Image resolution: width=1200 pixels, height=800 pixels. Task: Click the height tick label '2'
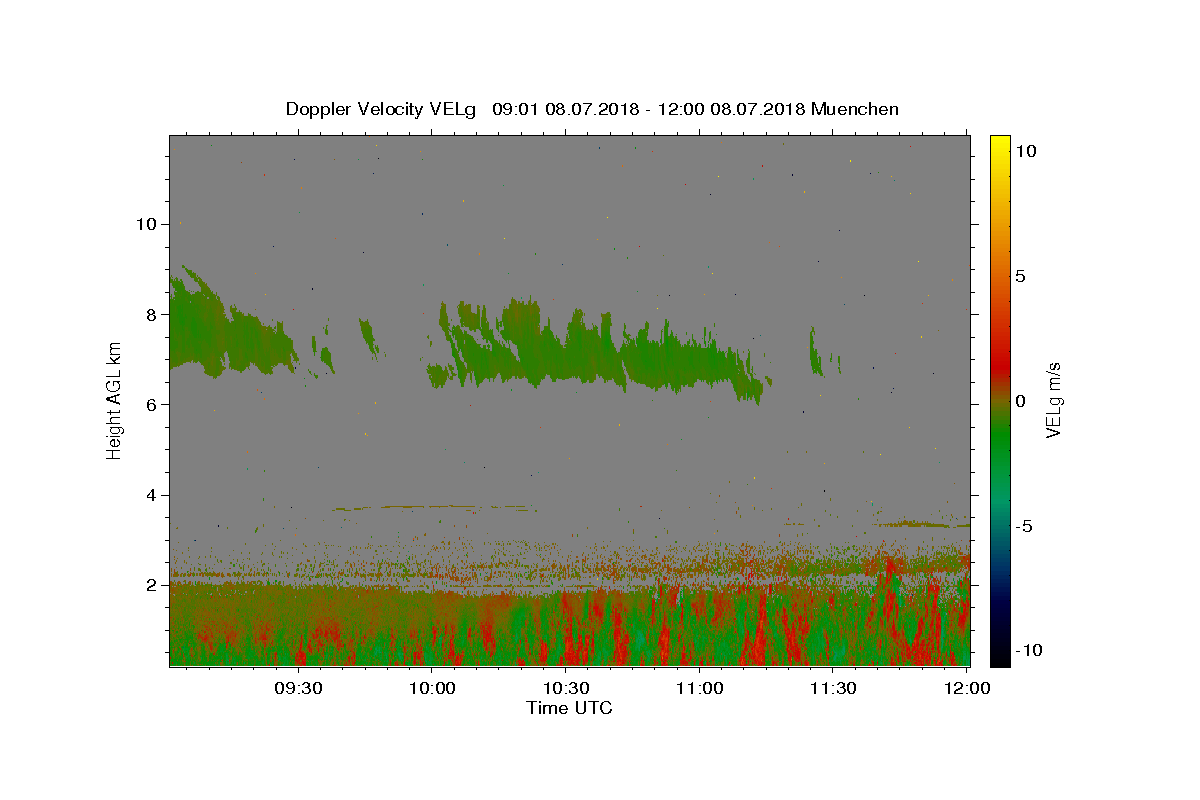pyautogui.click(x=151, y=585)
